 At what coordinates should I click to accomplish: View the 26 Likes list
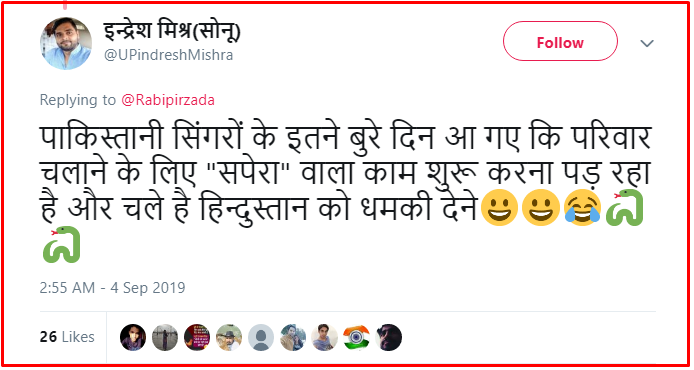67,337
